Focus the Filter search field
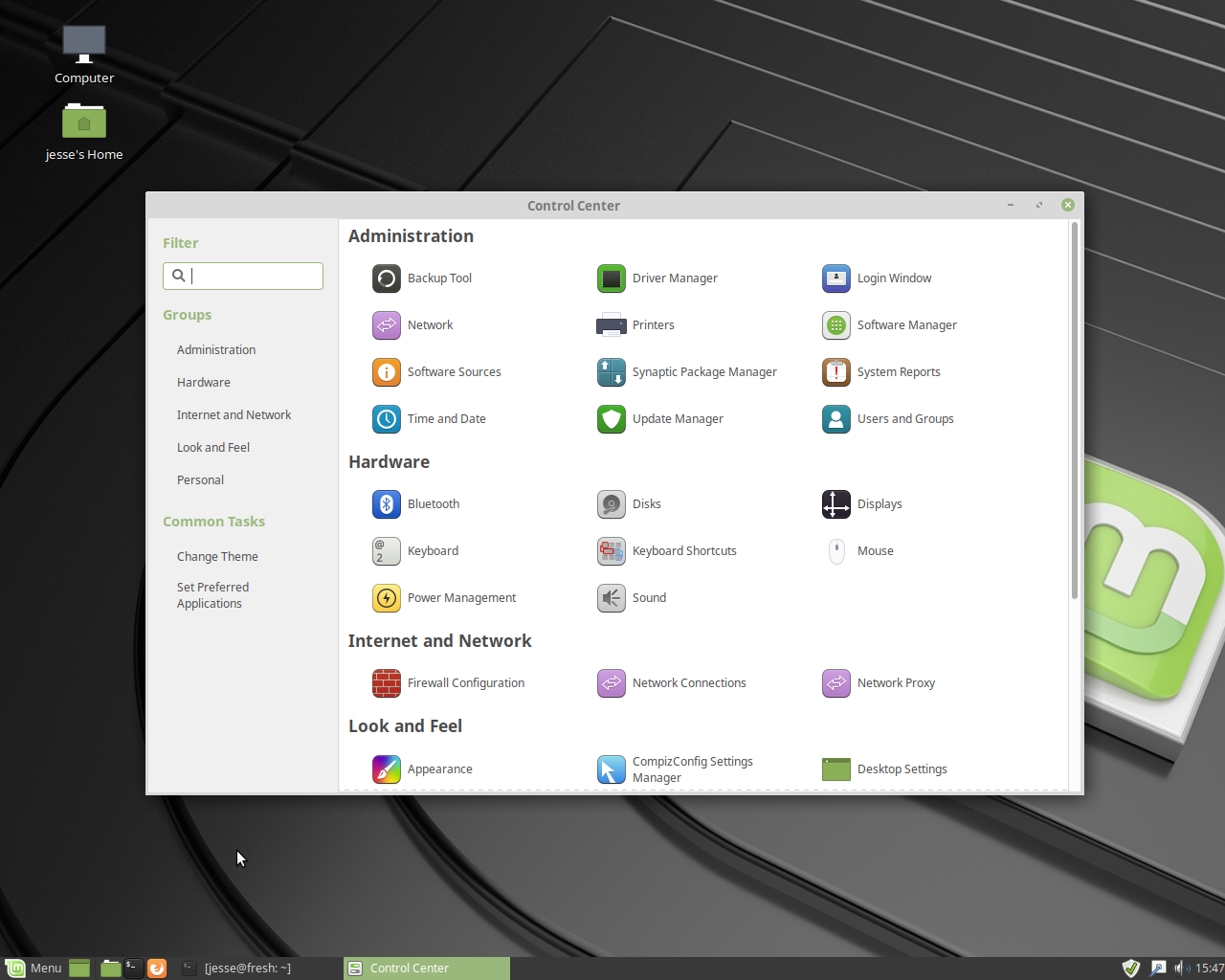 pyautogui.click(x=243, y=276)
